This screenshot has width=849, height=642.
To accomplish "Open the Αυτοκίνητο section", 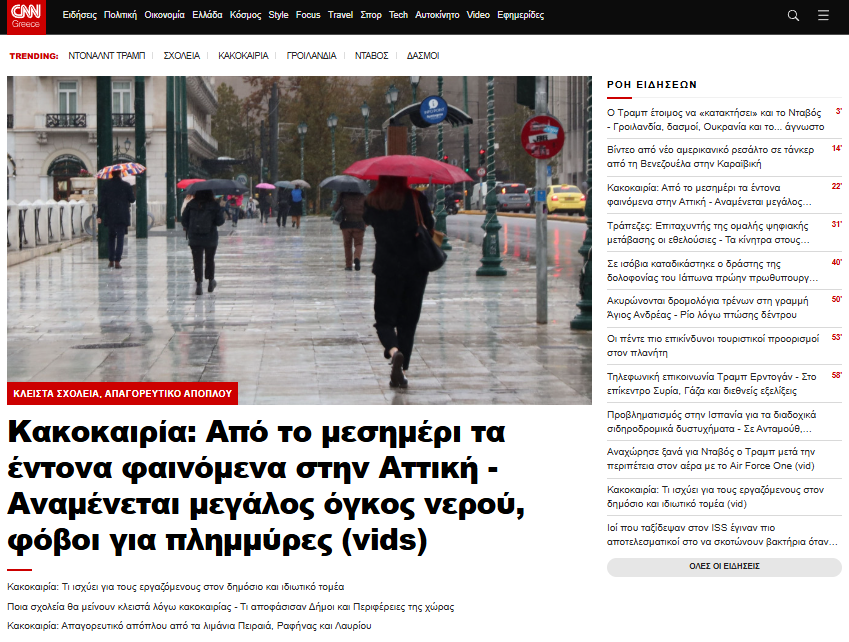I will click(437, 15).
